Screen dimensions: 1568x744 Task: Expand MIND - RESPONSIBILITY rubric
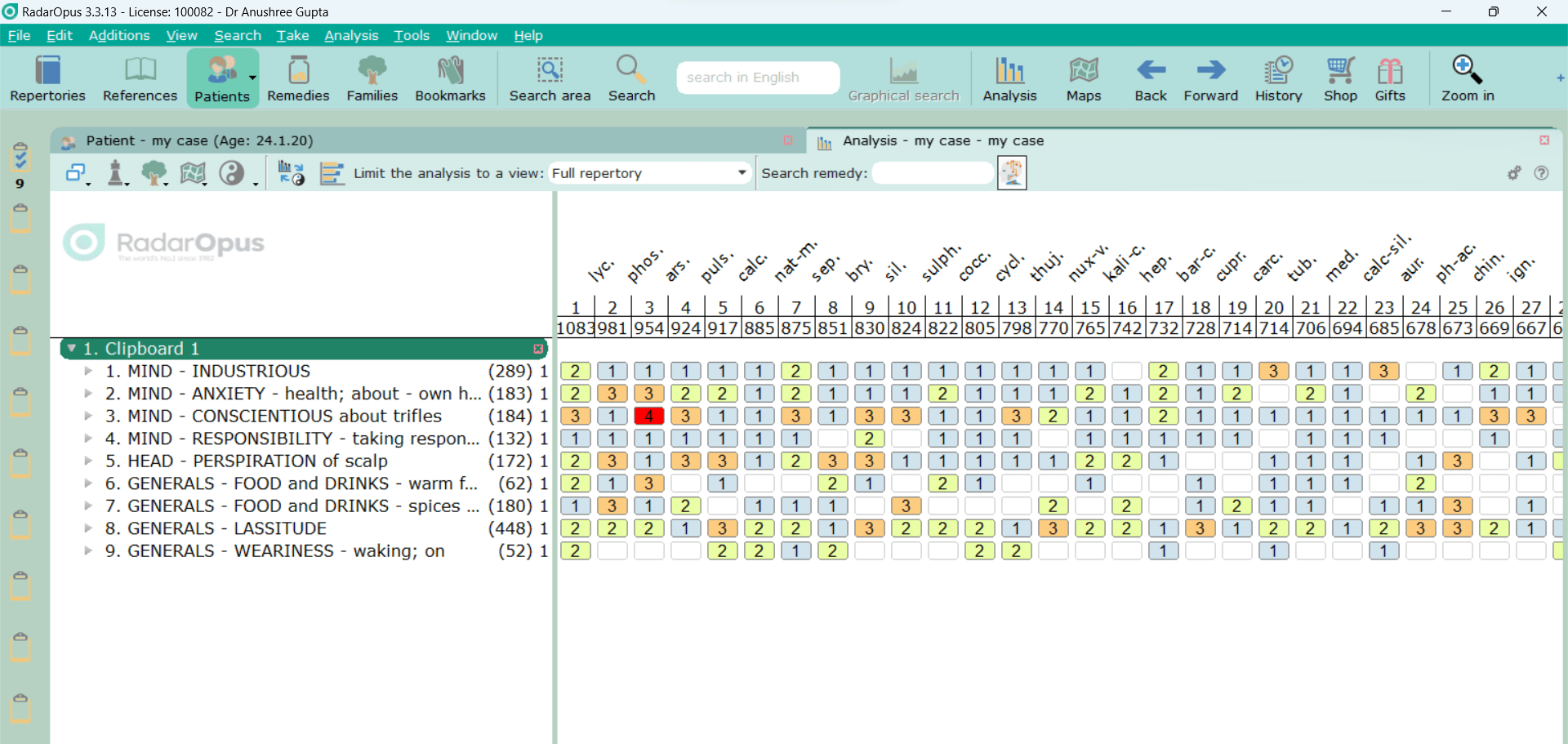[x=88, y=439]
